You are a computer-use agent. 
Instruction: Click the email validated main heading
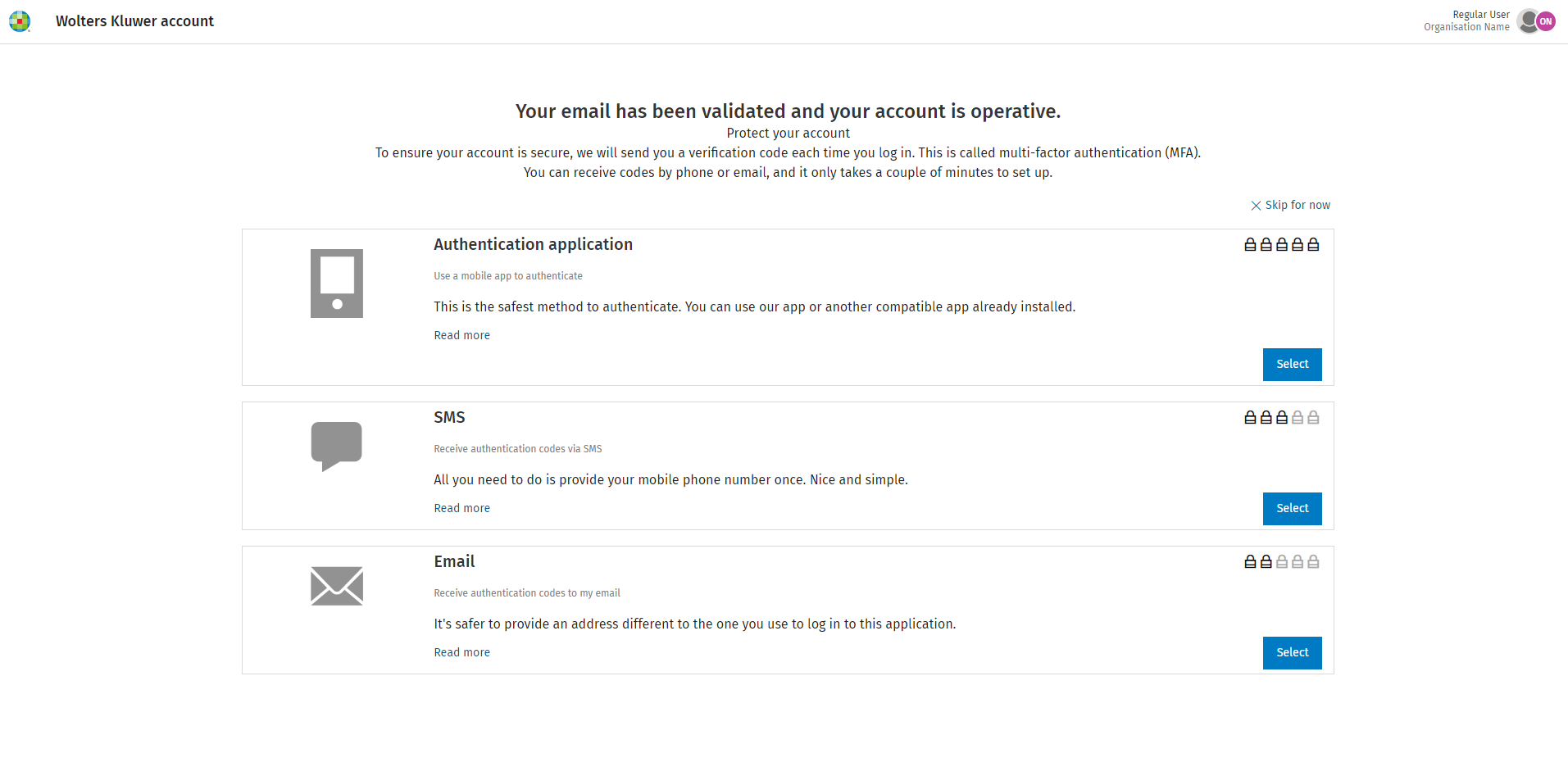coord(789,111)
